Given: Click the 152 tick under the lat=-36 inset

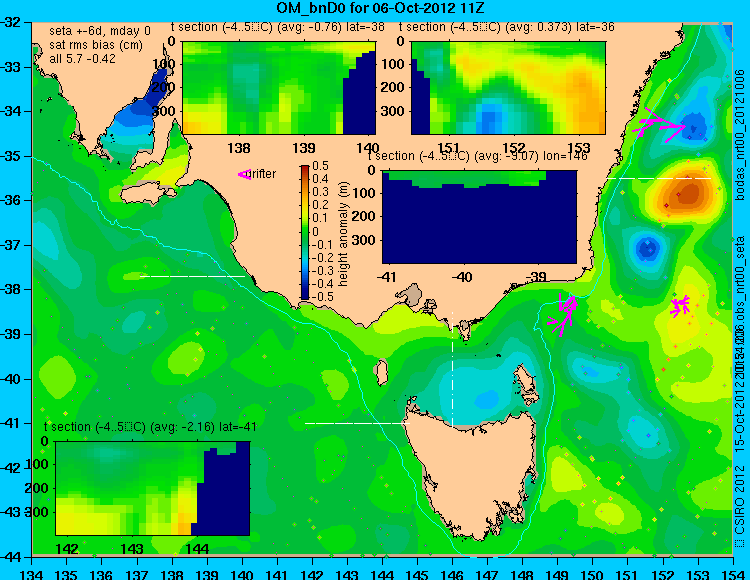Looking at the screenshot, I should 514,148.
